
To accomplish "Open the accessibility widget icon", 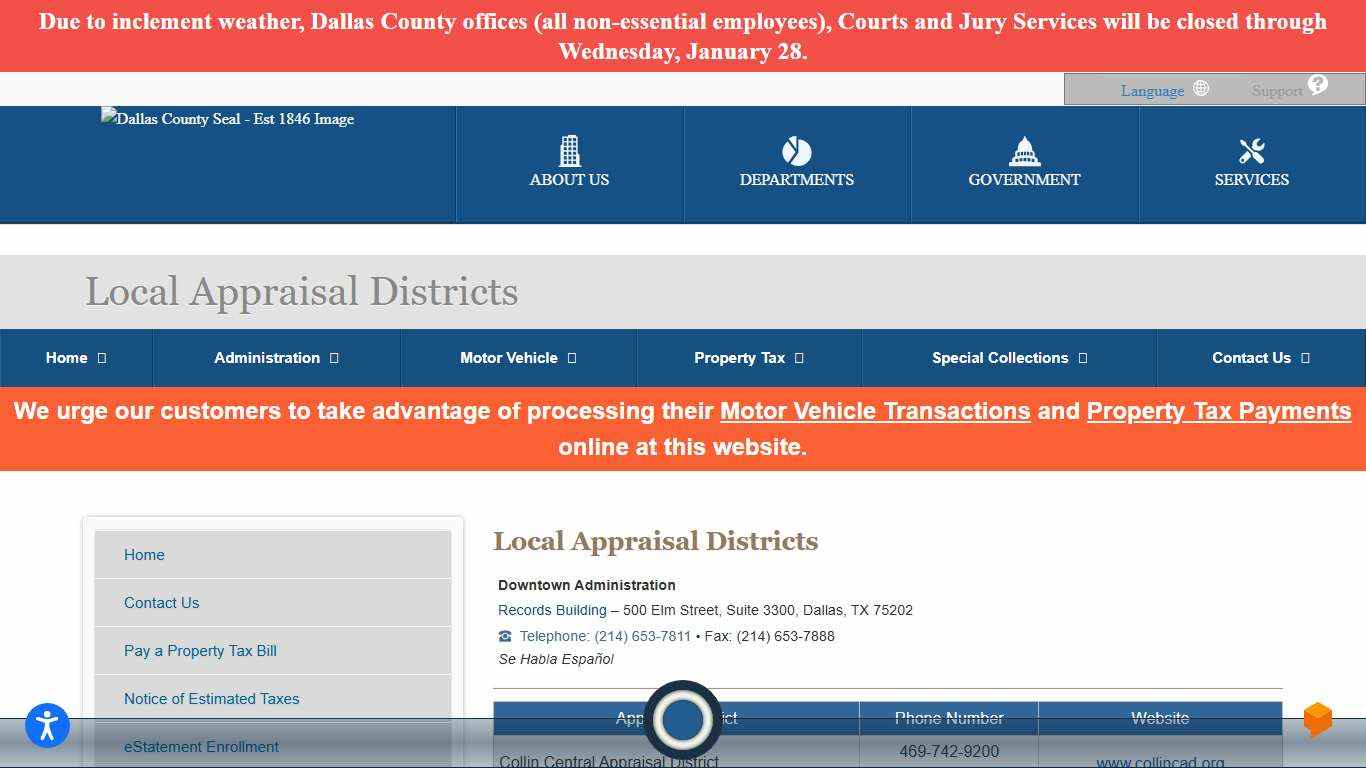I will (47, 726).
